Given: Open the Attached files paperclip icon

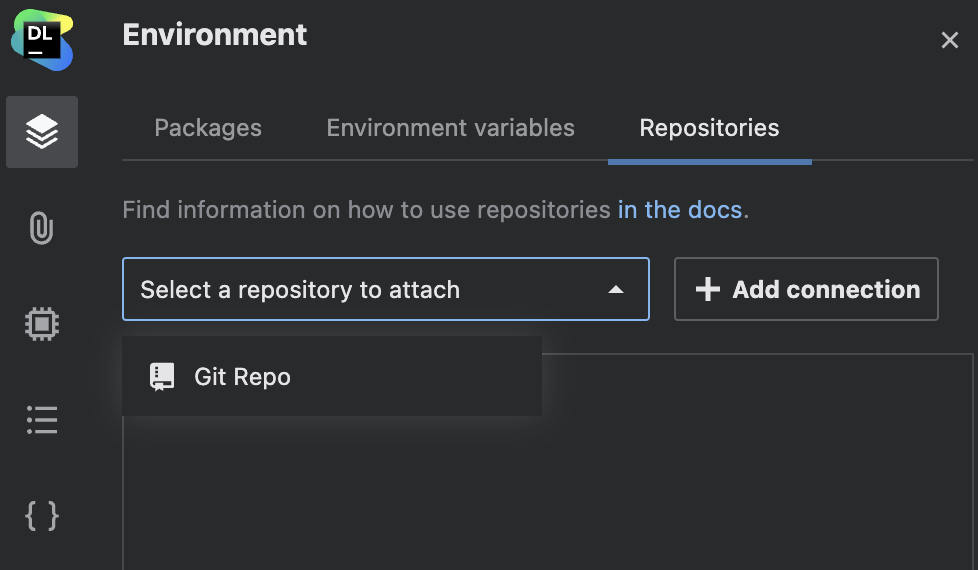Looking at the screenshot, I should pos(42,227).
